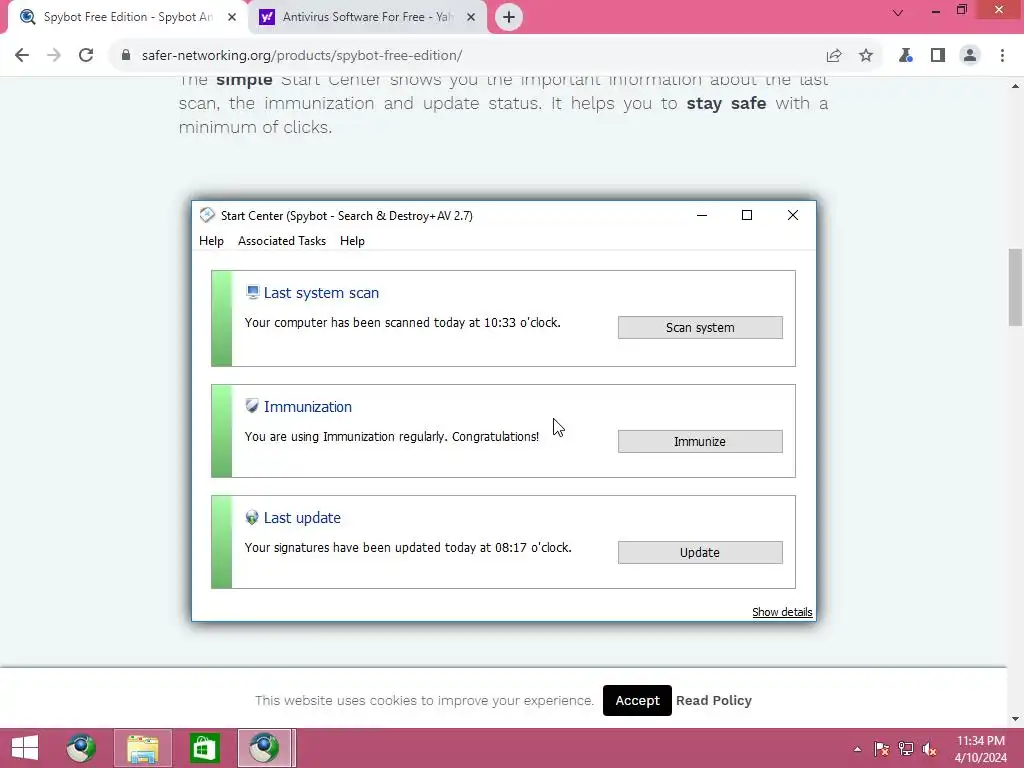The height and width of the screenshot is (768, 1024).
Task: Open a new browser tab
Action: click(509, 17)
